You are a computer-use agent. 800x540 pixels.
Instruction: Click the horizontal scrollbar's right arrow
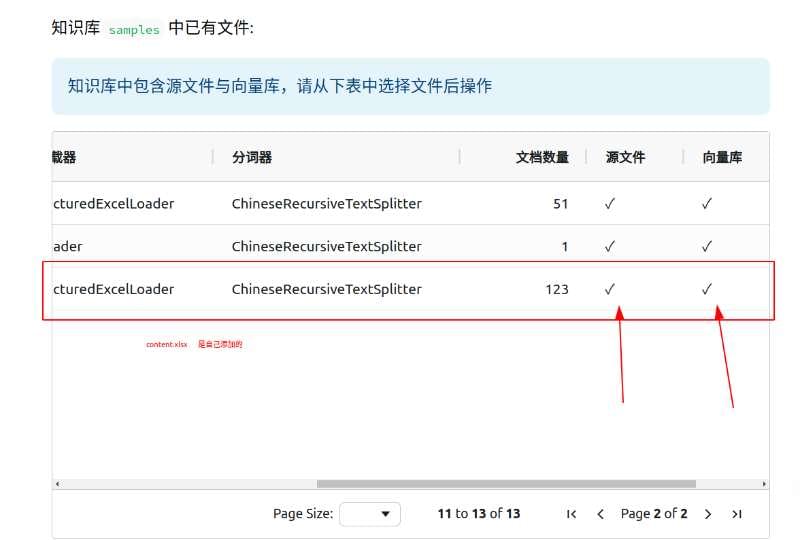click(764, 484)
